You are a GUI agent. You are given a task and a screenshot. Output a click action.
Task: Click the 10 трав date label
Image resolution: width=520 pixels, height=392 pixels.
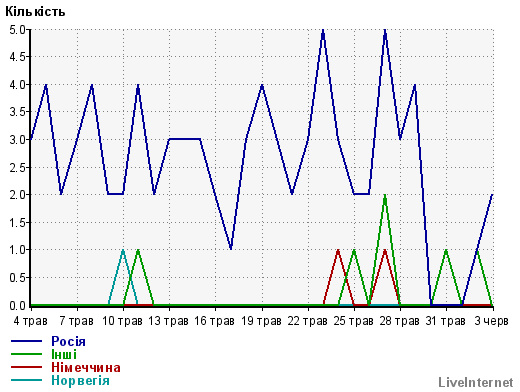tap(122, 321)
